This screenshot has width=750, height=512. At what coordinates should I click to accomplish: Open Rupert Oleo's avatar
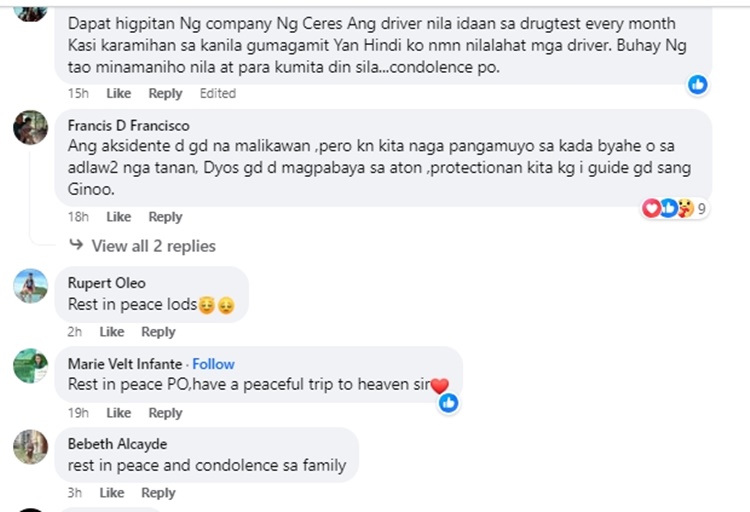pyautogui.click(x=31, y=286)
